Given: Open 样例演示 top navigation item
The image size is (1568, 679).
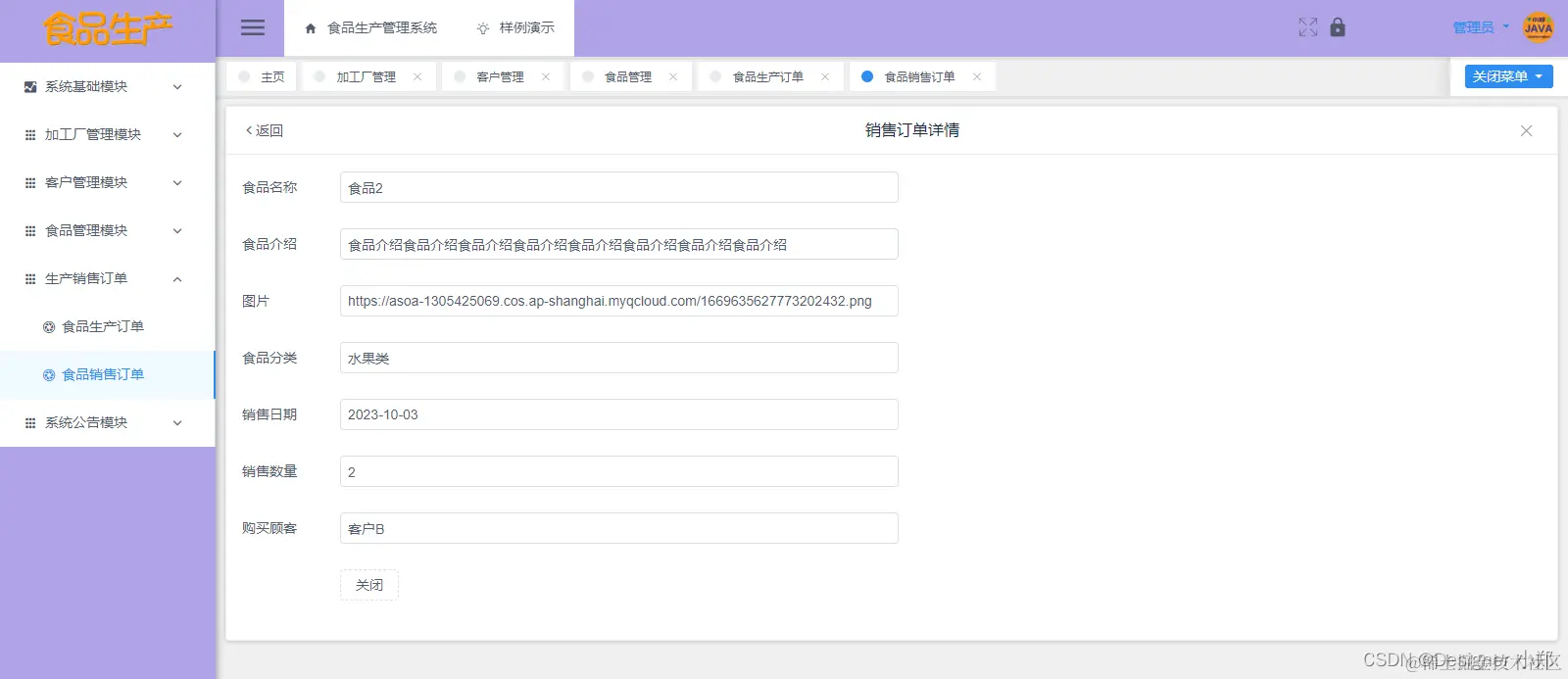Looking at the screenshot, I should tap(515, 28).
